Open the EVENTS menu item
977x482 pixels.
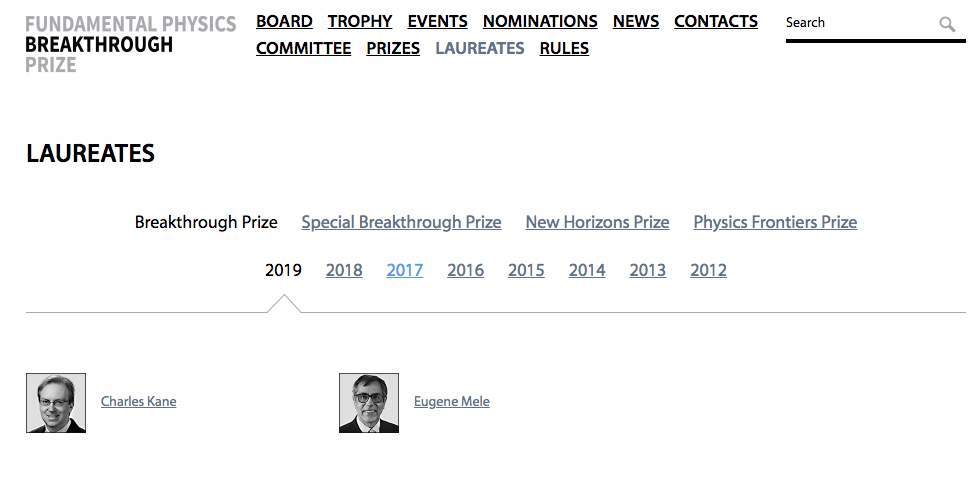click(x=437, y=21)
